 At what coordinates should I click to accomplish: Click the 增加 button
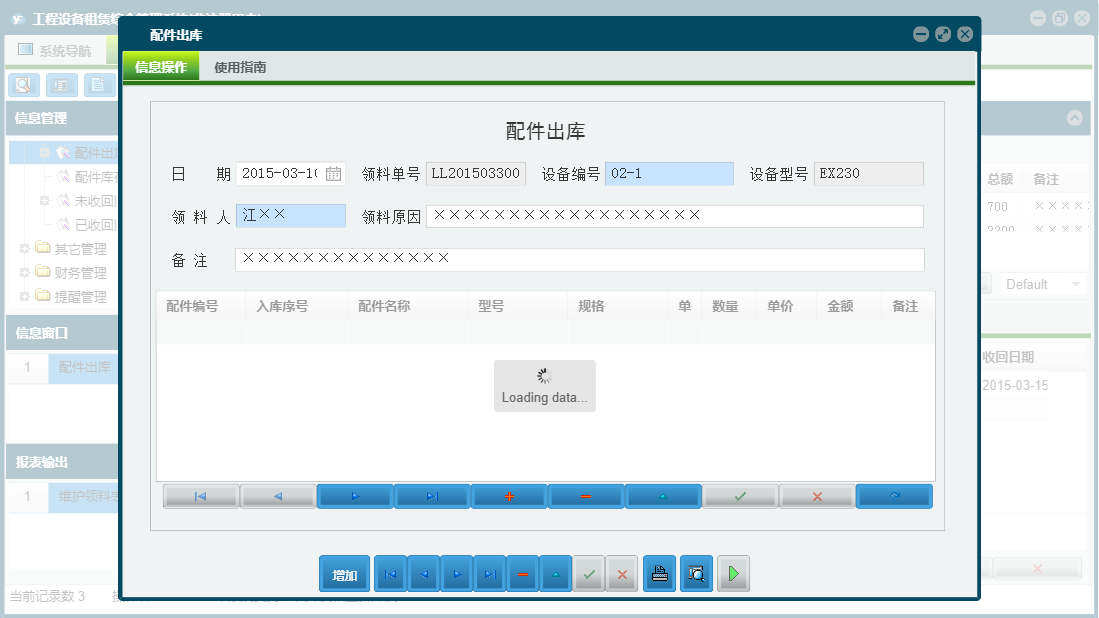point(344,573)
